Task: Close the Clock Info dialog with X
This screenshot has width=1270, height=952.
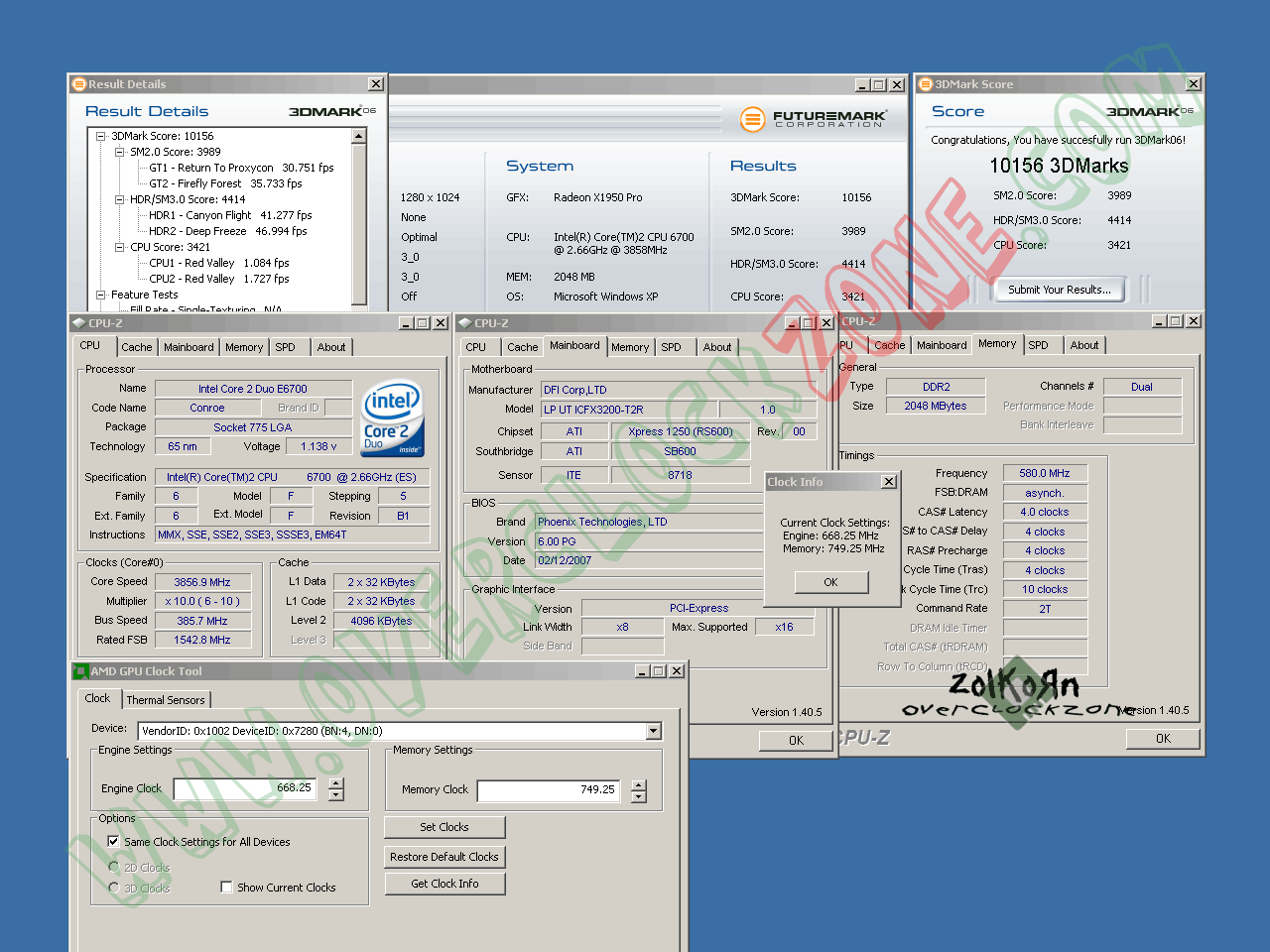Action: click(x=889, y=482)
